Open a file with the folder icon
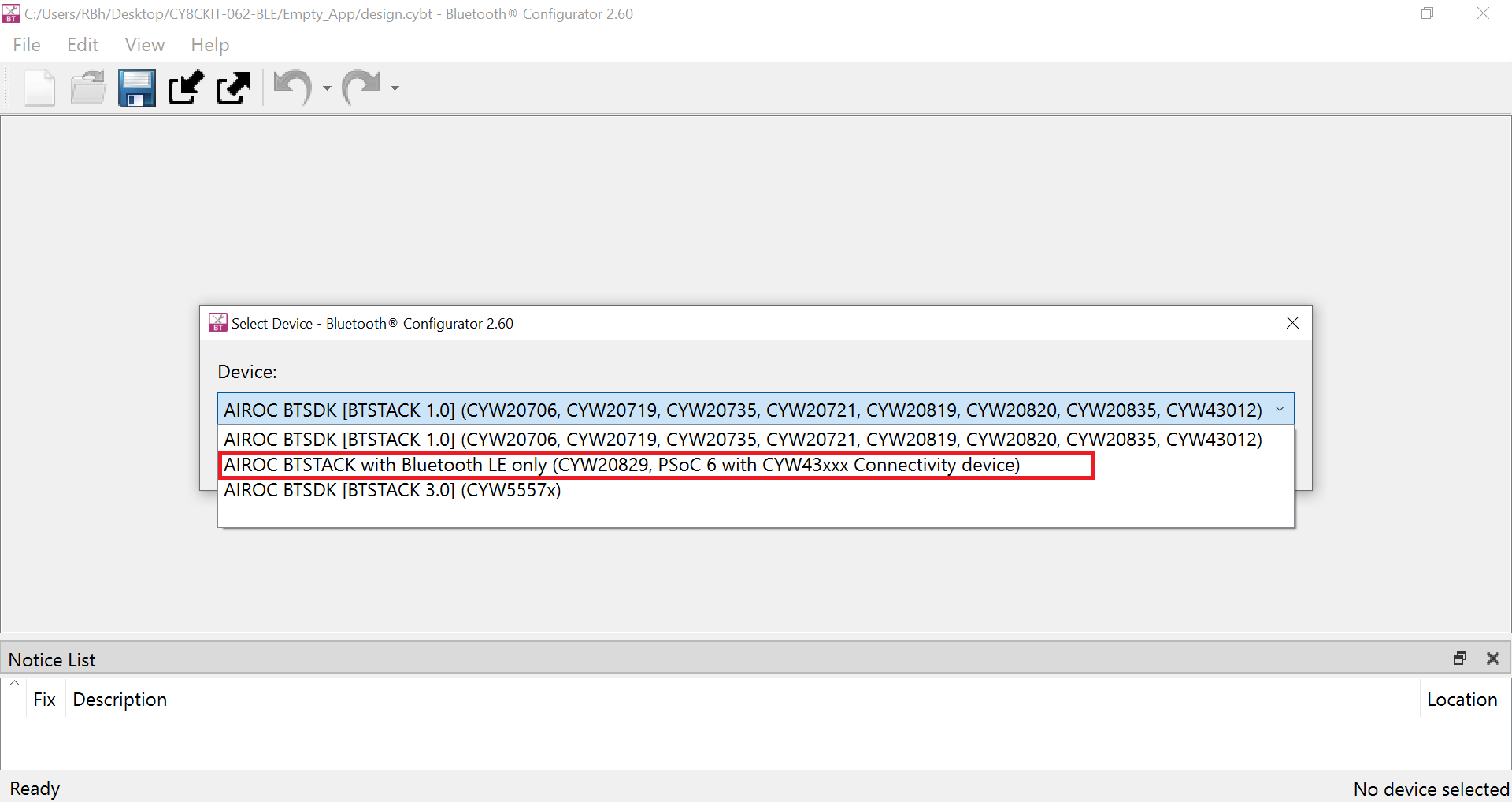 pyautogui.click(x=88, y=87)
